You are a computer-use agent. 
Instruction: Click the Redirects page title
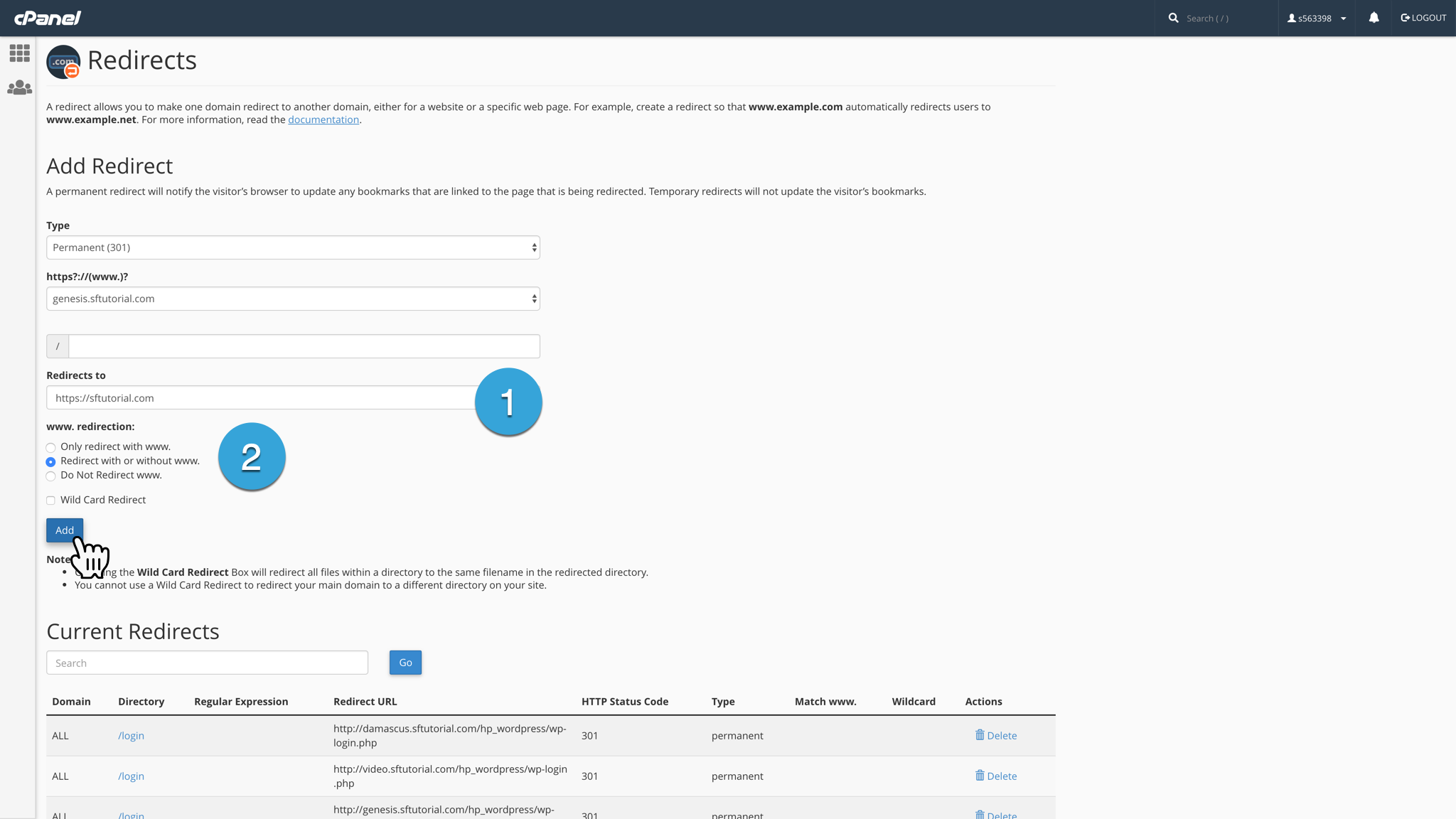point(142,60)
